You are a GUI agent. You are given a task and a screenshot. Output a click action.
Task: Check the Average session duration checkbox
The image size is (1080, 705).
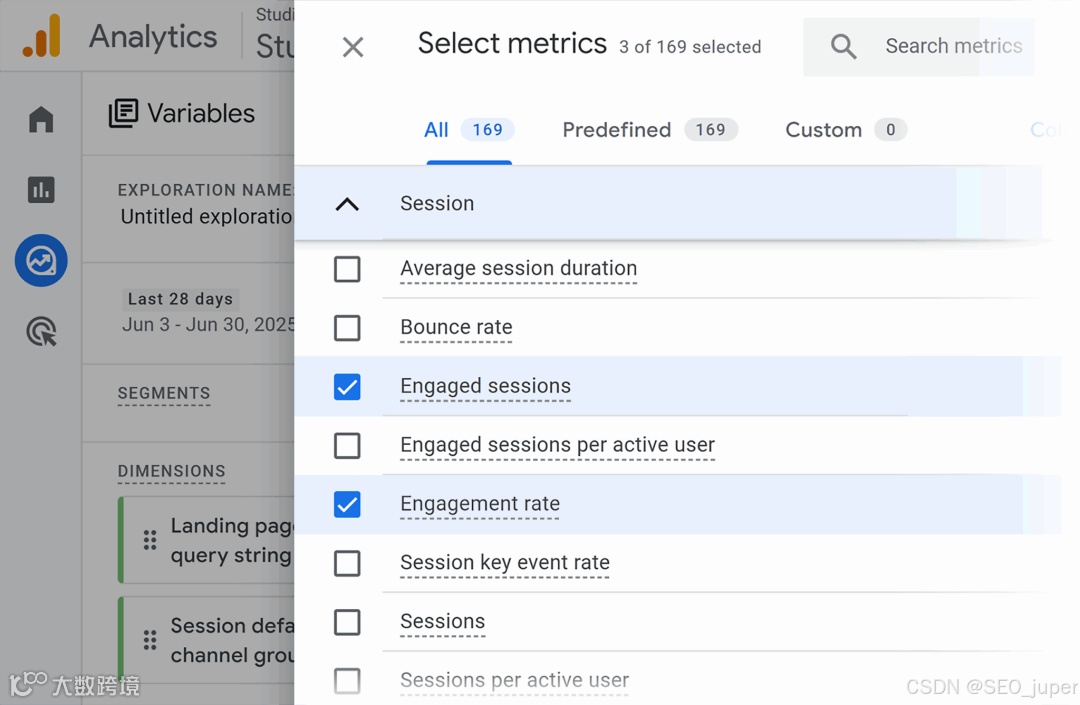tap(347, 269)
